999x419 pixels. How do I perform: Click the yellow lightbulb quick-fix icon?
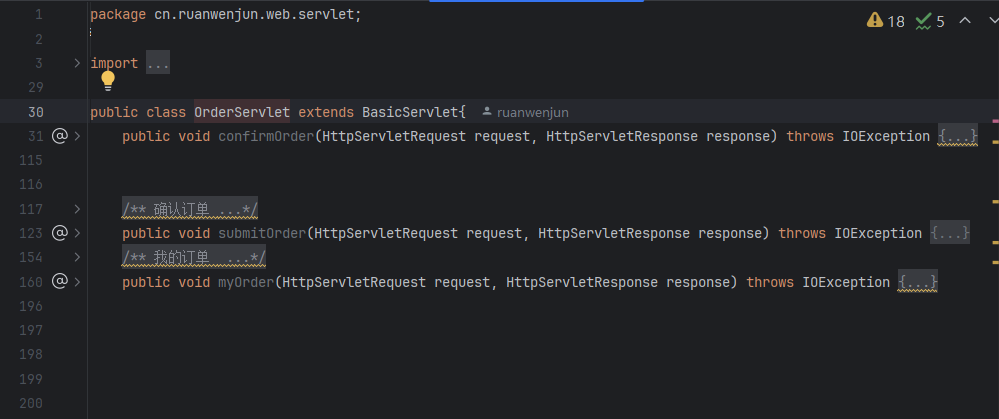107,81
